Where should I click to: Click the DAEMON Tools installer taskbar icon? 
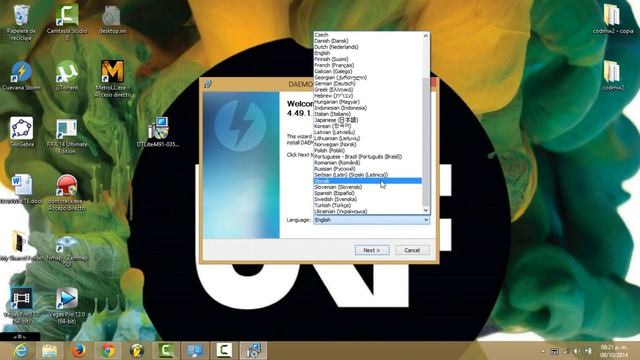click(253, 351)
